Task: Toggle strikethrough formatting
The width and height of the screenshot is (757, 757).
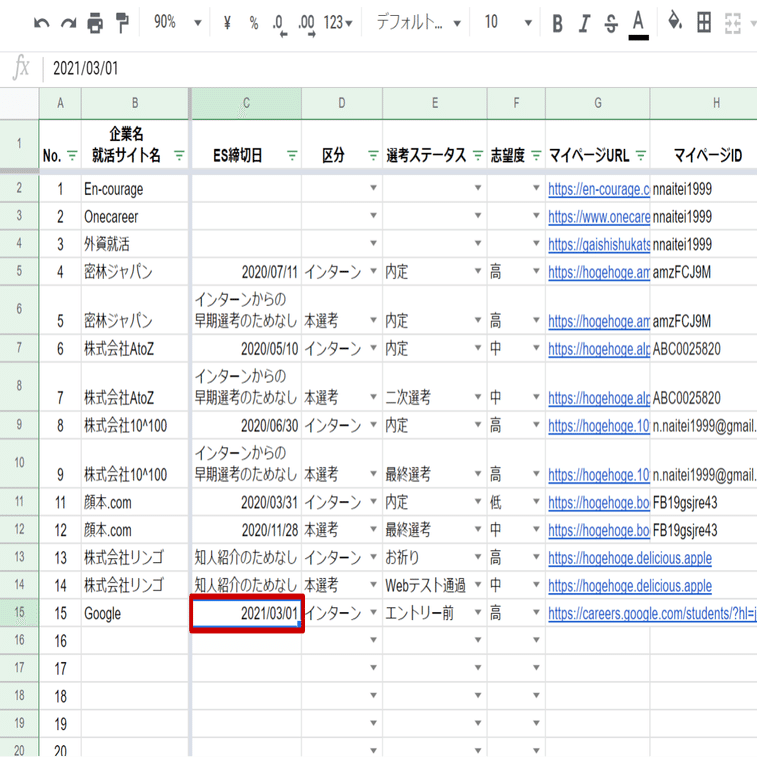Action: 611,23
